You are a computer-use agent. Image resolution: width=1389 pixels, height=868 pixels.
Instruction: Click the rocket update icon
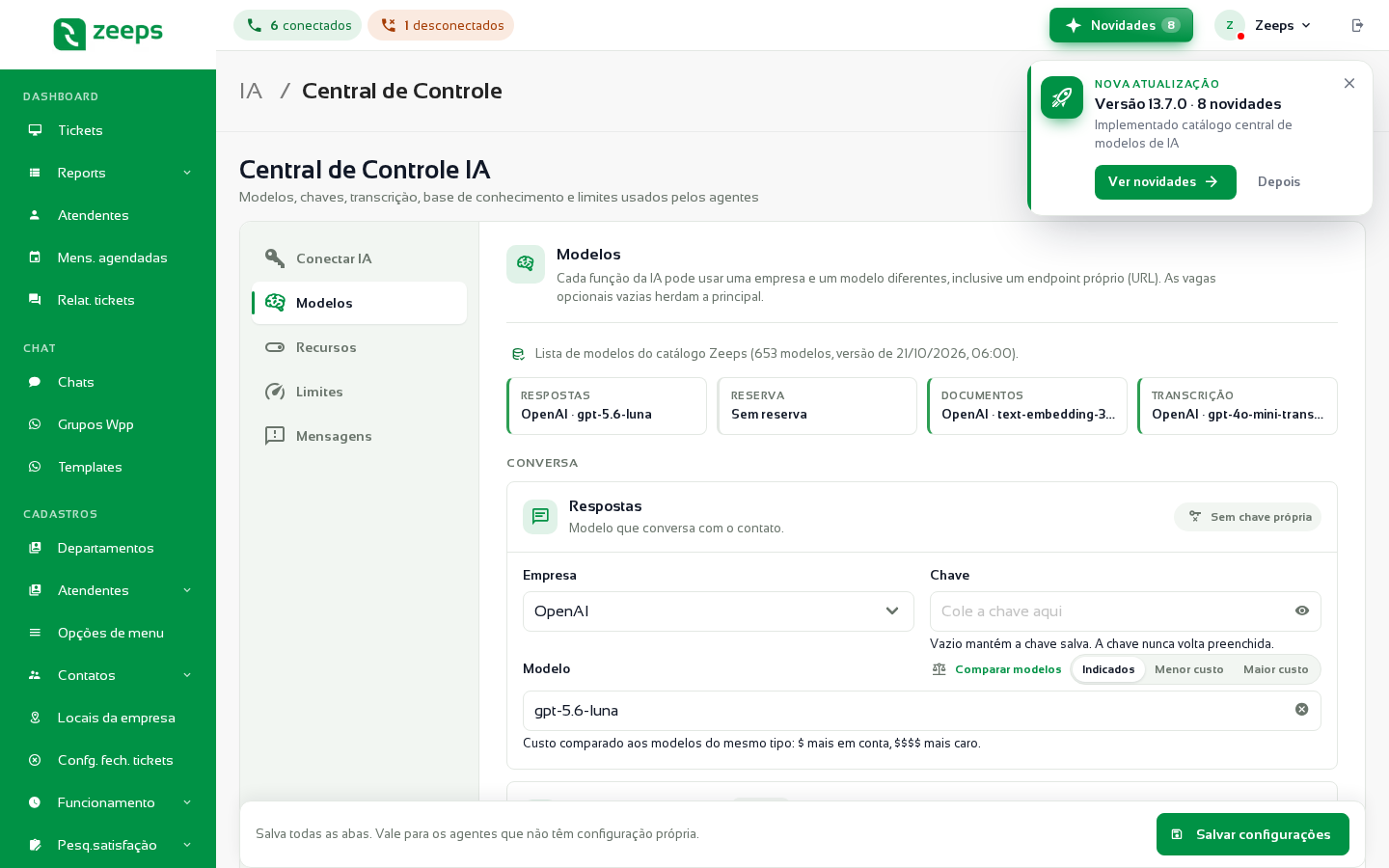[x=1062, y=97]
